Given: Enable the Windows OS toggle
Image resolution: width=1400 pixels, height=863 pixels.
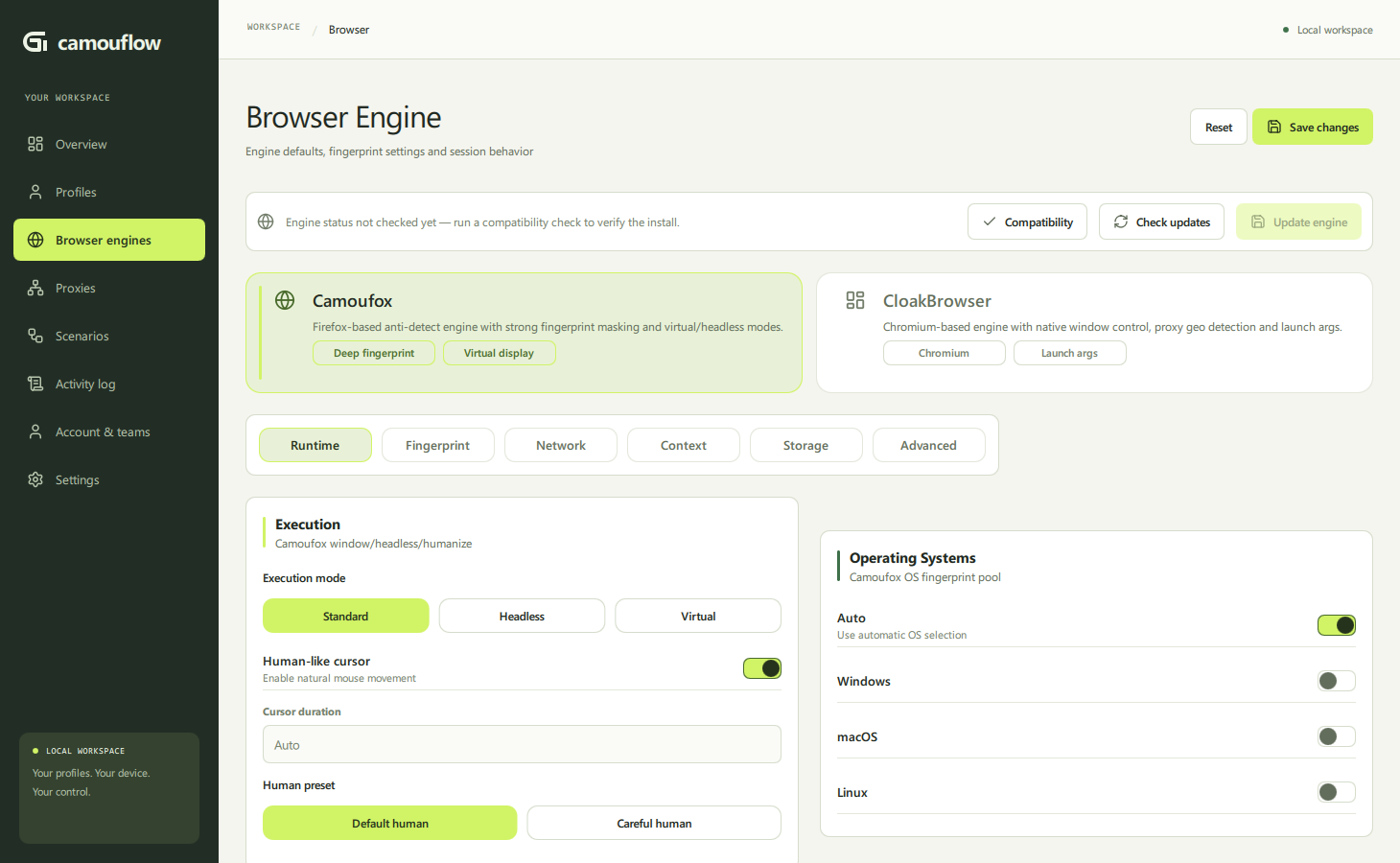Looking at the screenshot, I should point(1337,681).
